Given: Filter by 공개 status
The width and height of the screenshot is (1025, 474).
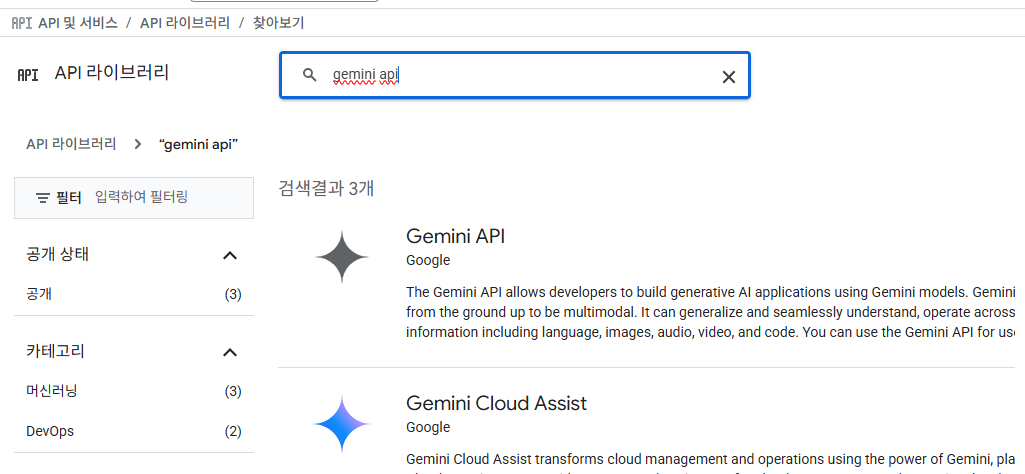Looking at the screenshot, I should tap(39, 294).
